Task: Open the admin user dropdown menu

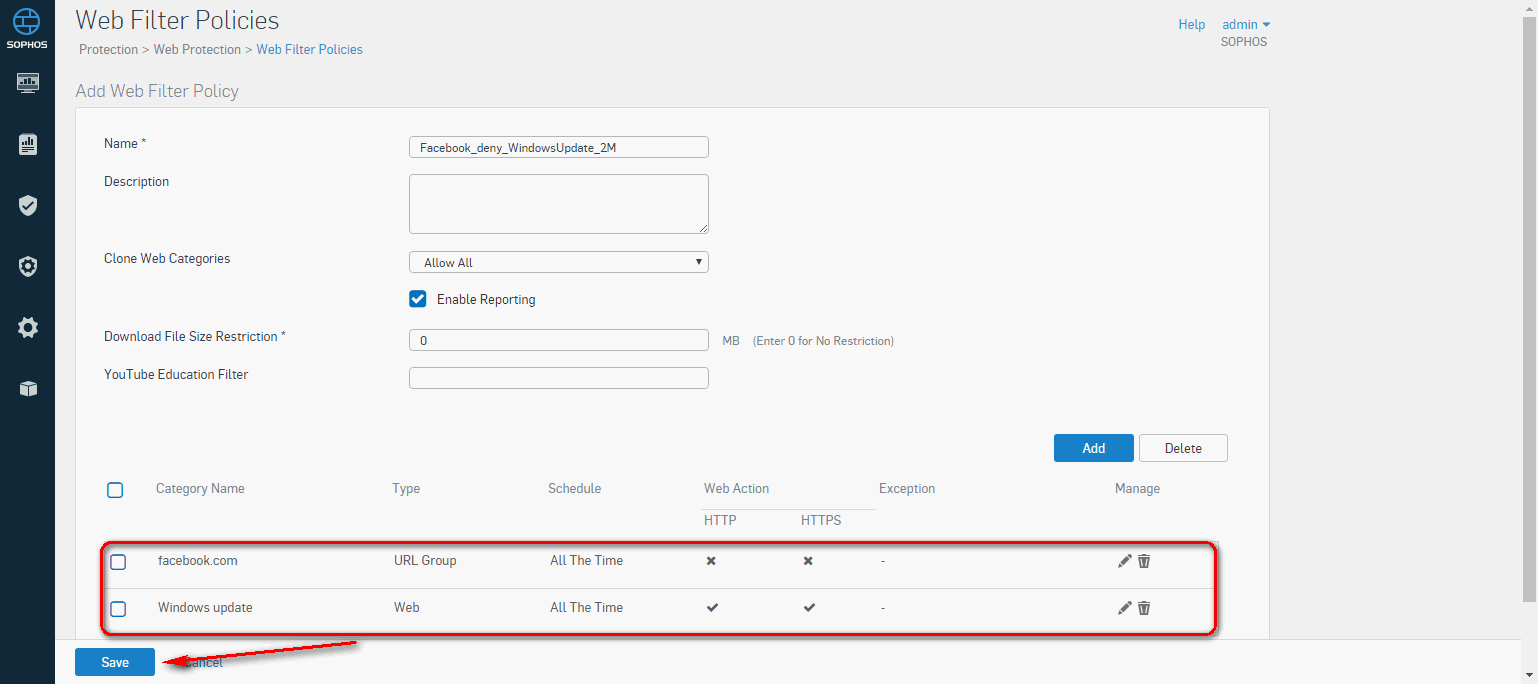Action: [1246, 24]
